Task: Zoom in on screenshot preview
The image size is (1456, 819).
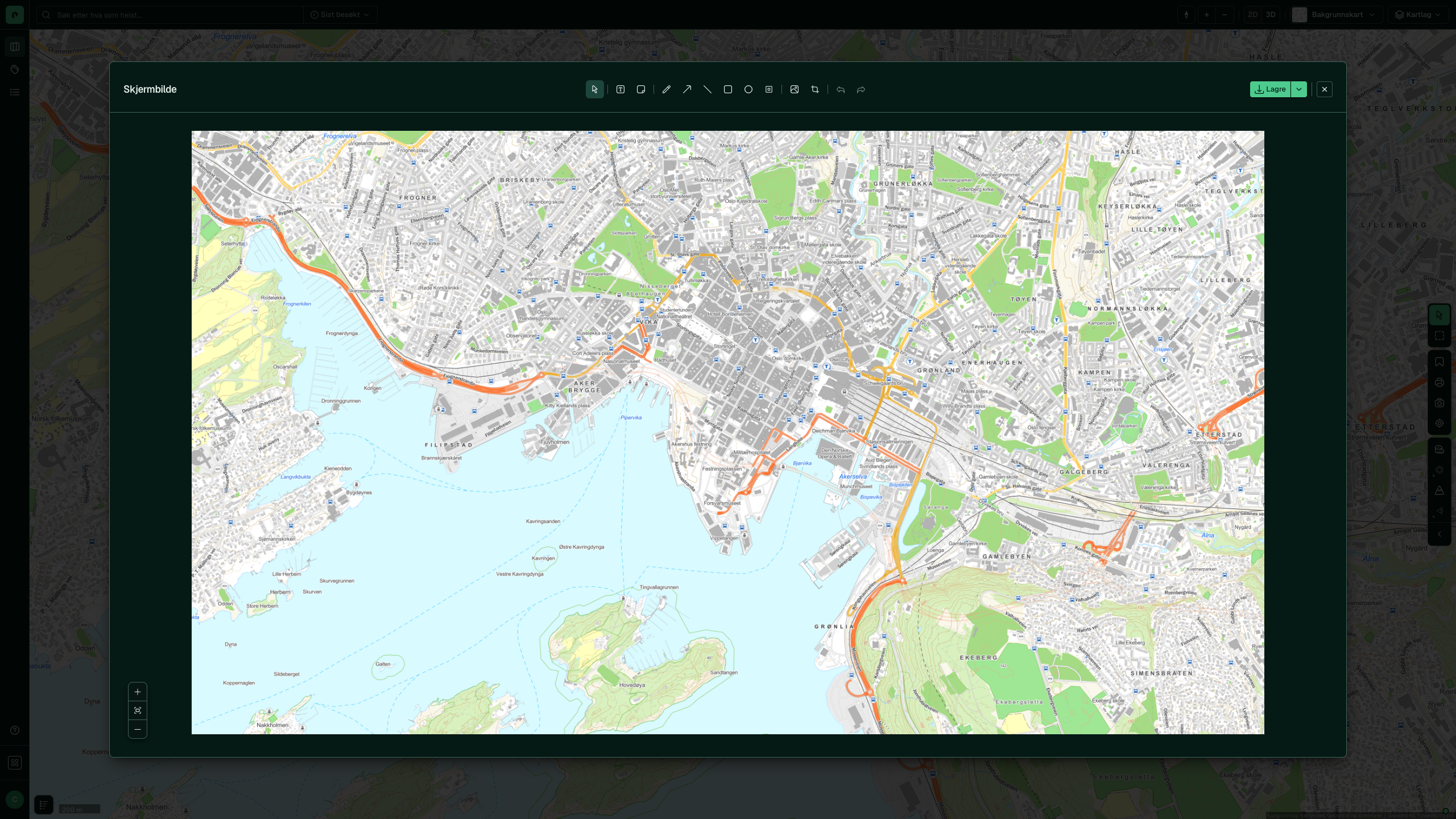Action: [x=138, y=692]
